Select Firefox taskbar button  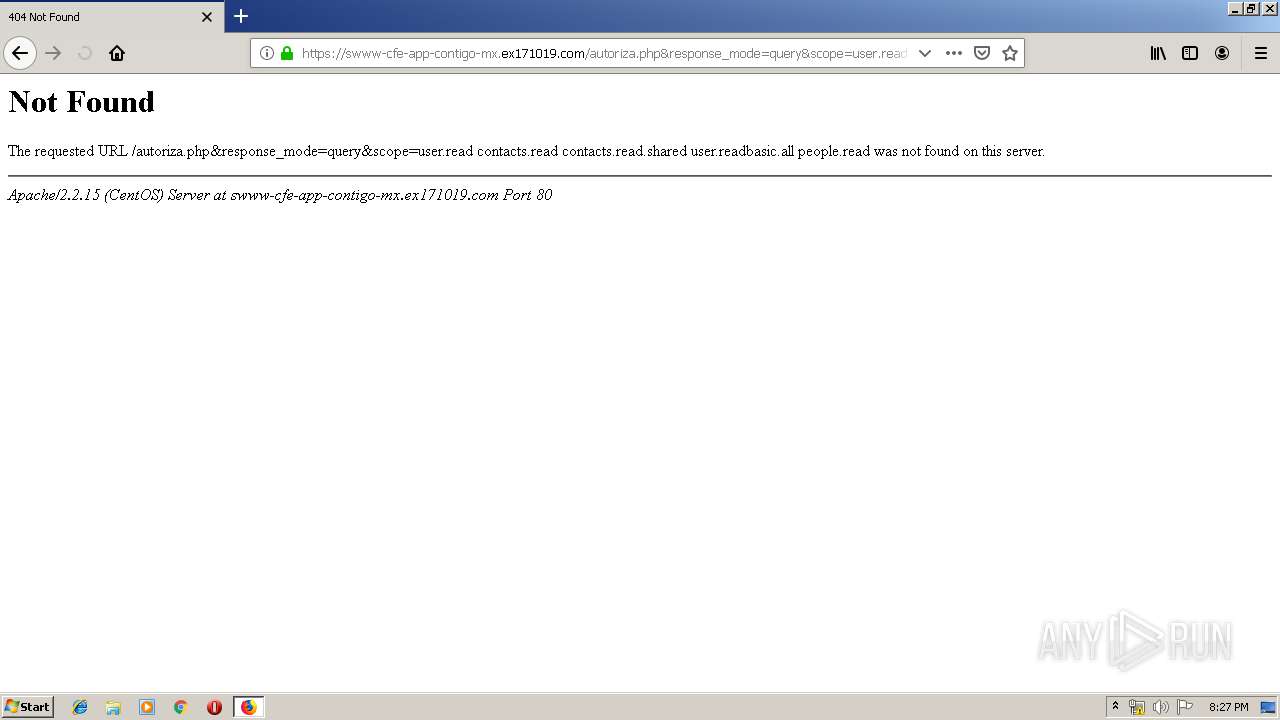pyautogui.click(x=248, y=707)
